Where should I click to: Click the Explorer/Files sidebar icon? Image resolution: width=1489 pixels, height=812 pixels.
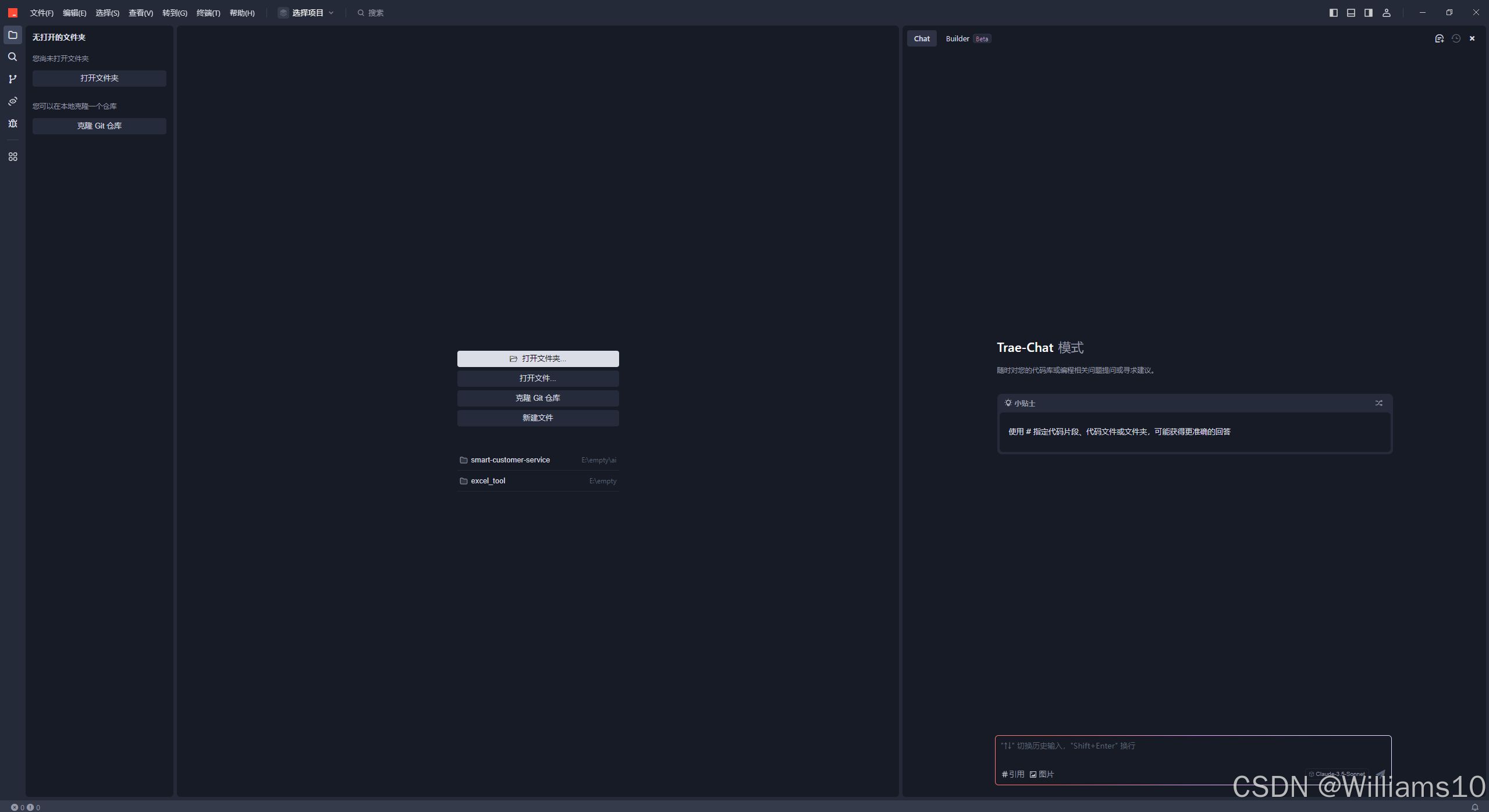pos(13,34)
